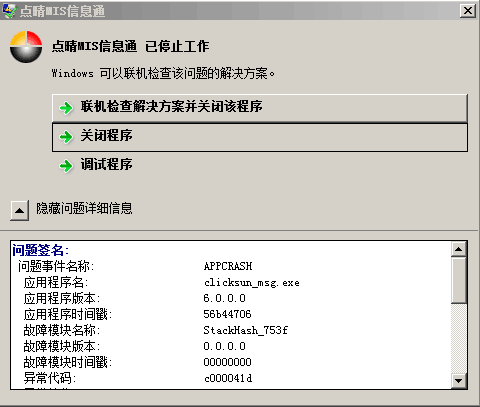
Task: Click the APPCRASH event name value
Action: pyautogui.click(x=228, y=266)
